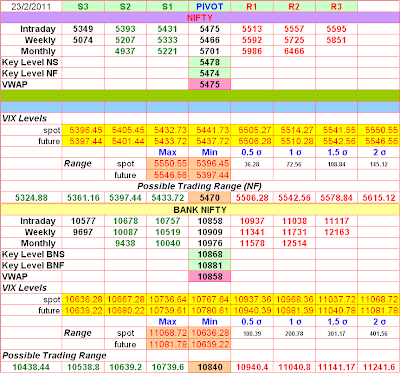Select the S3 column header
The image size is (400, 373).
coord(83,6)
